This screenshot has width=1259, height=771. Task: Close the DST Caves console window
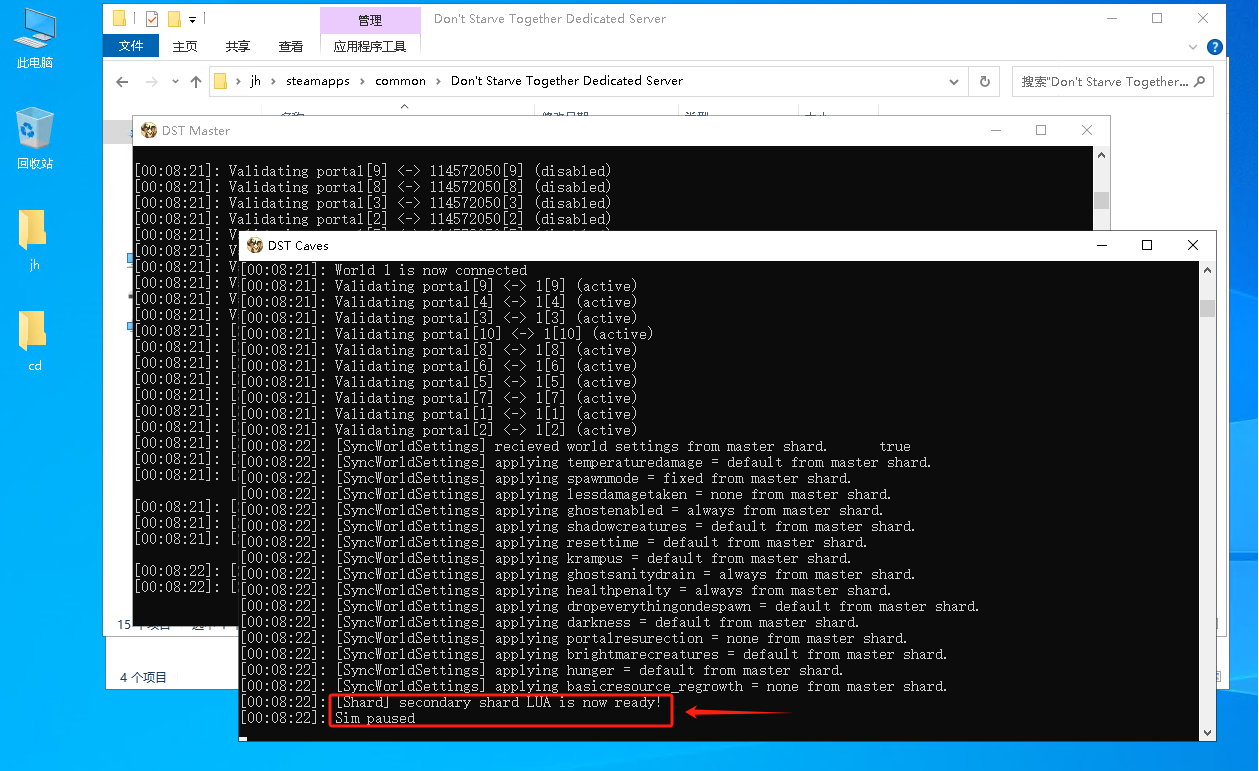point(1193,245)
